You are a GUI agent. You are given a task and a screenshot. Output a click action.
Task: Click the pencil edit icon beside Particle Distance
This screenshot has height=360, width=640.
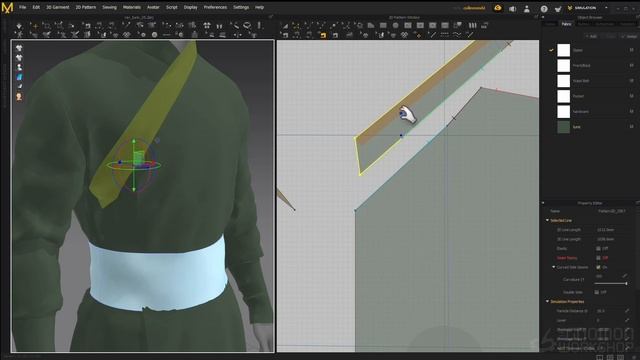click(x=627, y=311)
